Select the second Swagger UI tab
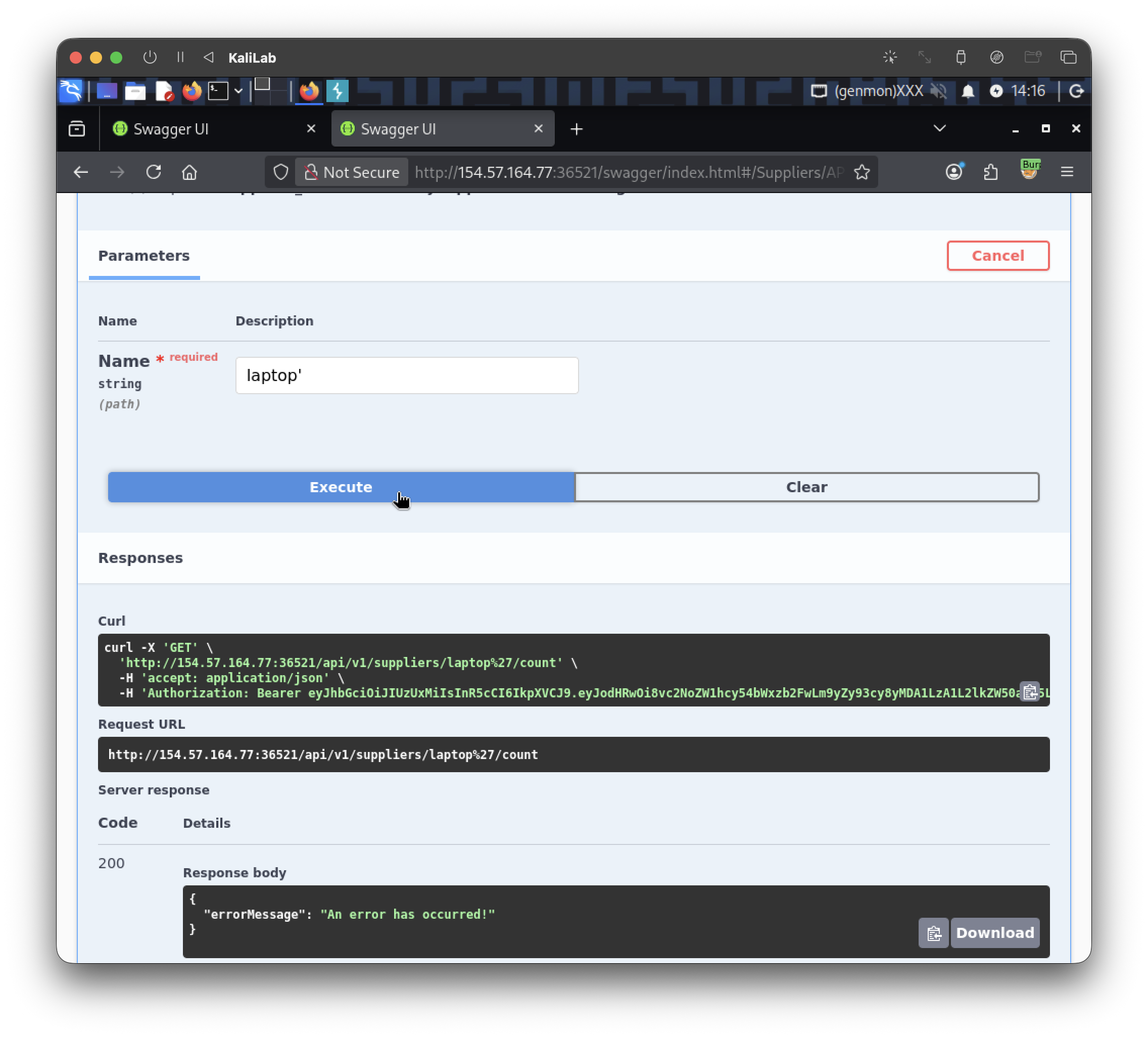Image resolution: width=1148 pixels, height=1038 pixels. tap(443, 129)
